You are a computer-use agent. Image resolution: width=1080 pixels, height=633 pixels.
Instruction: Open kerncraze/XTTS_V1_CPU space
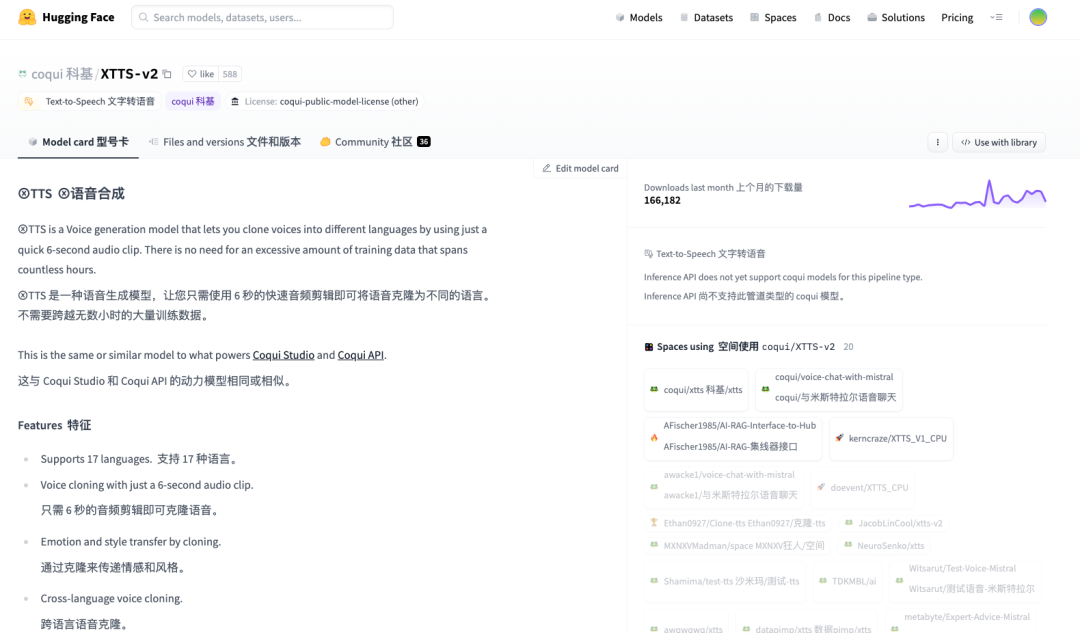coord(891,438)
